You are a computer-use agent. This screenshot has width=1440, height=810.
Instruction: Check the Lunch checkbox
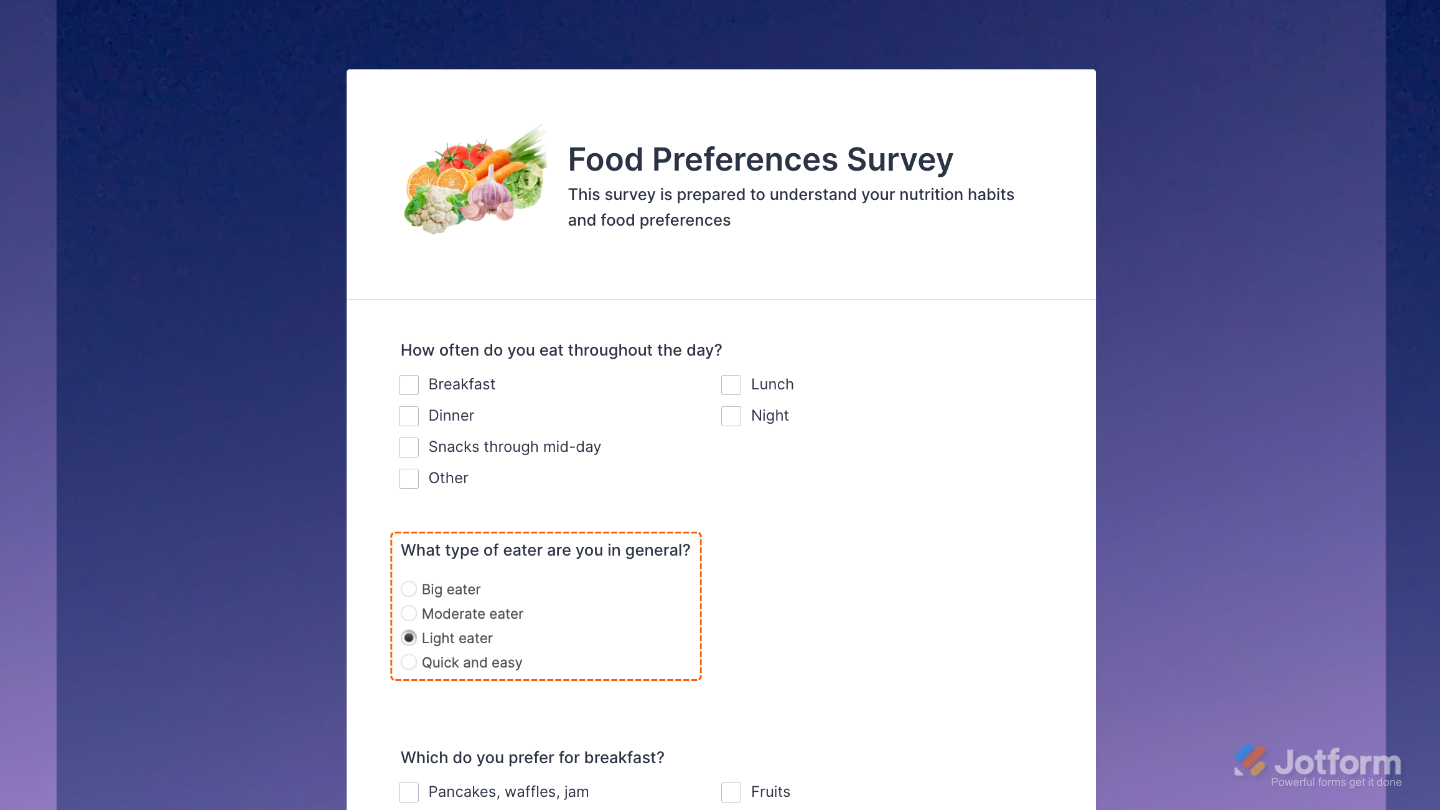coord(731,384)
